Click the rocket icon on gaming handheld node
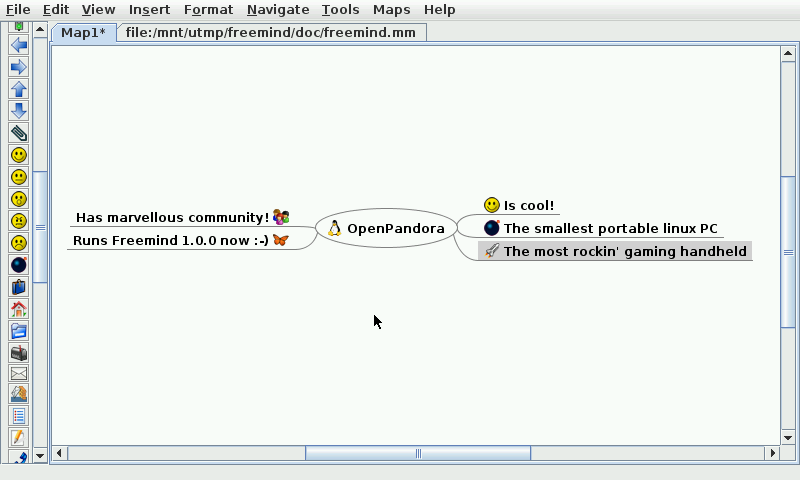The image size is (800, 480). tap(492, 250)
